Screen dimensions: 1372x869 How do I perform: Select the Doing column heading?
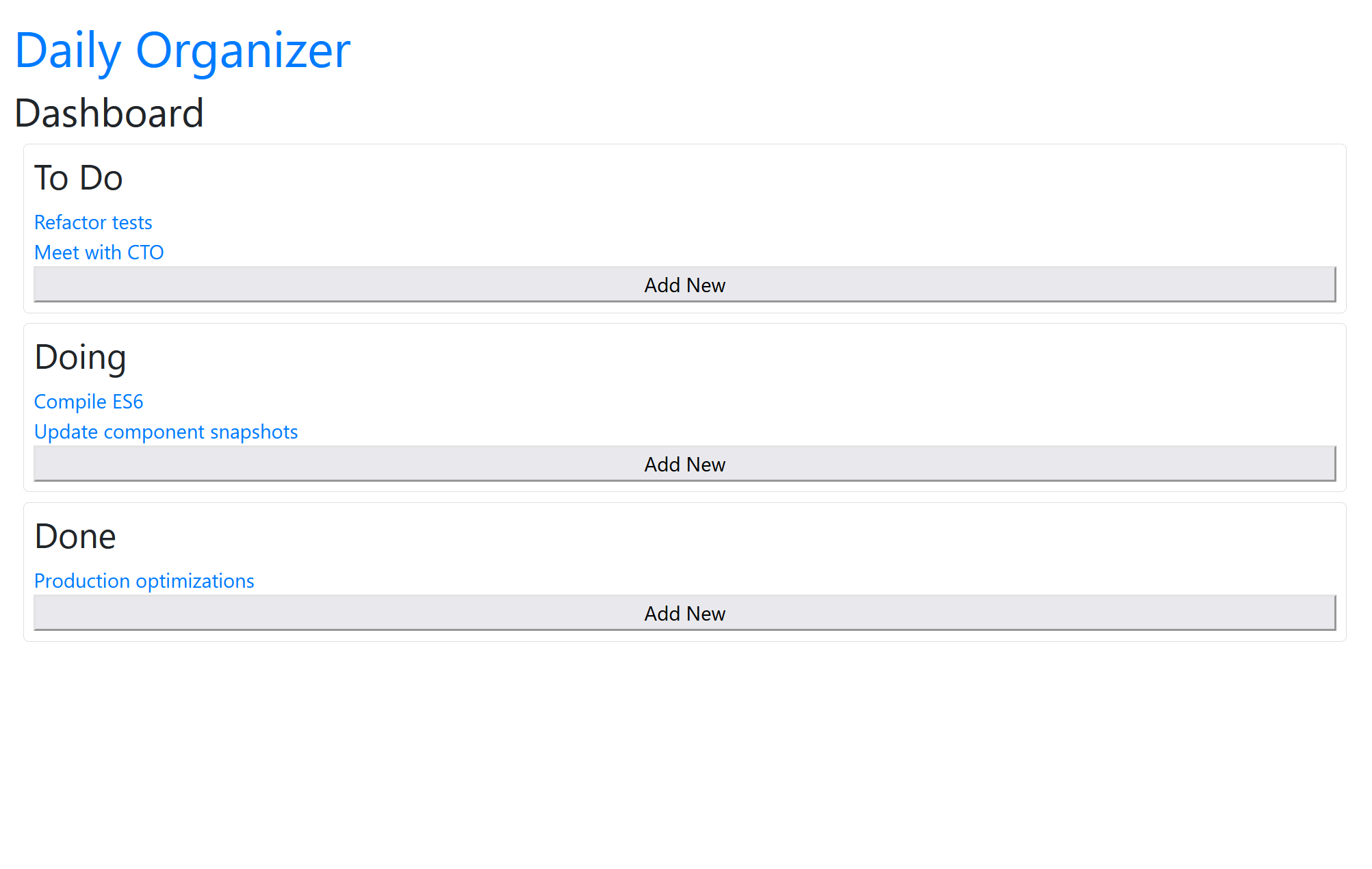pos(80,358)
